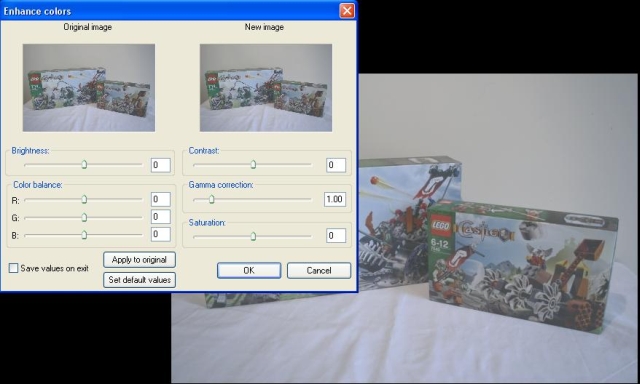Click the Contrast value input field

(336, 165)
